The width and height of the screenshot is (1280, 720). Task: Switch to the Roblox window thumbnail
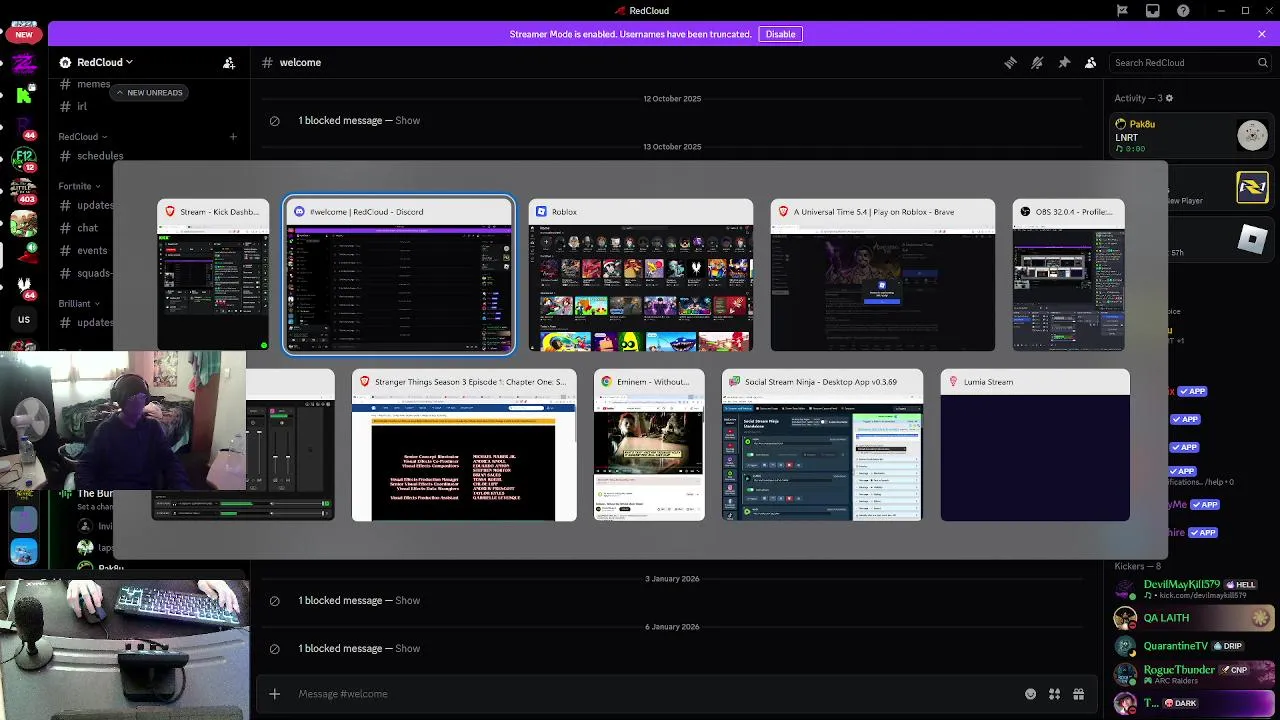(641, 275)
